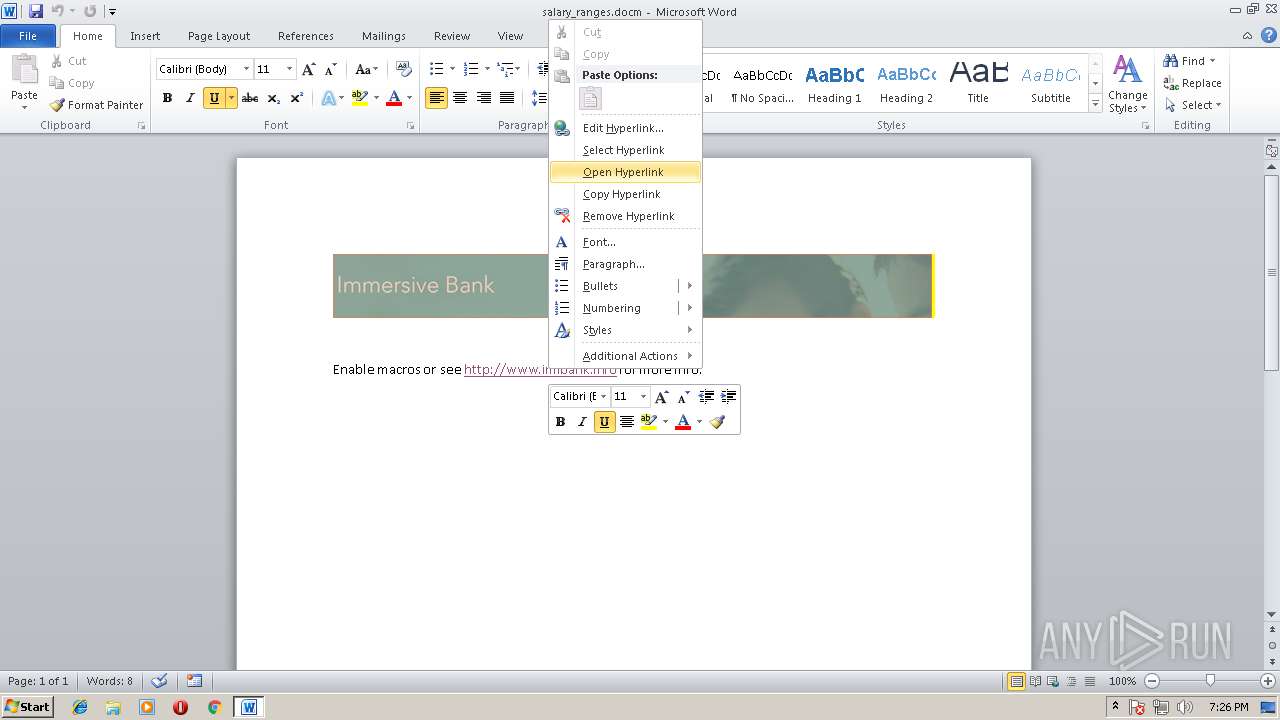Click Bullets list icon in ribbon

pos(437,69)
